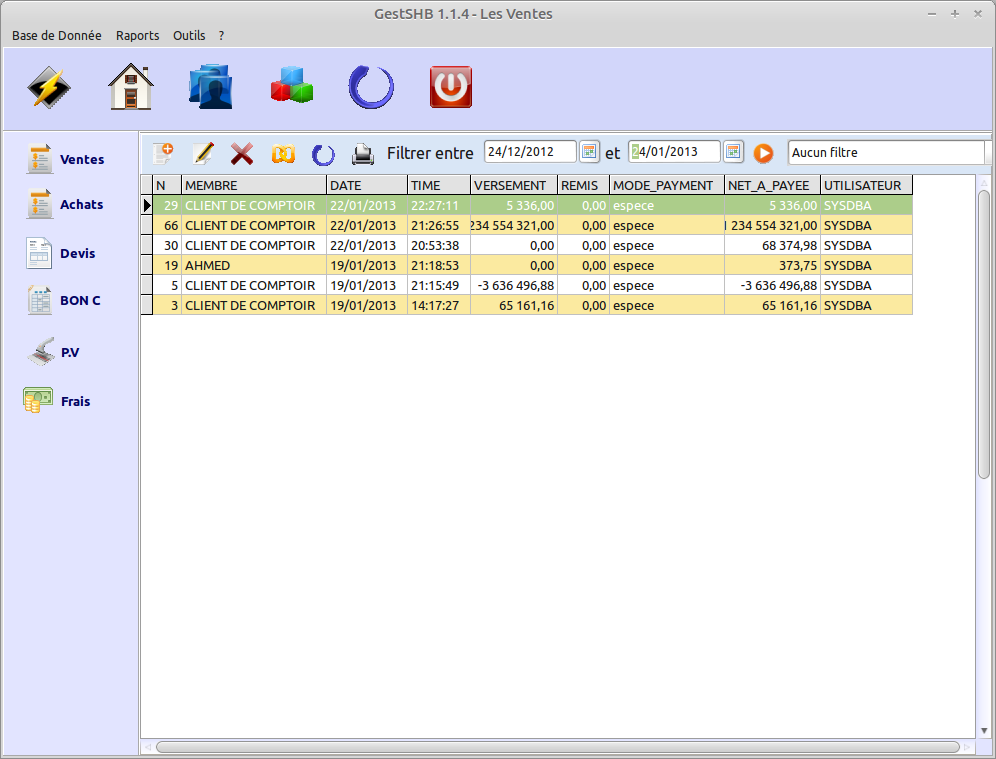Click the orange play button to apply filter
996x759 pixels.
point(764,153)
